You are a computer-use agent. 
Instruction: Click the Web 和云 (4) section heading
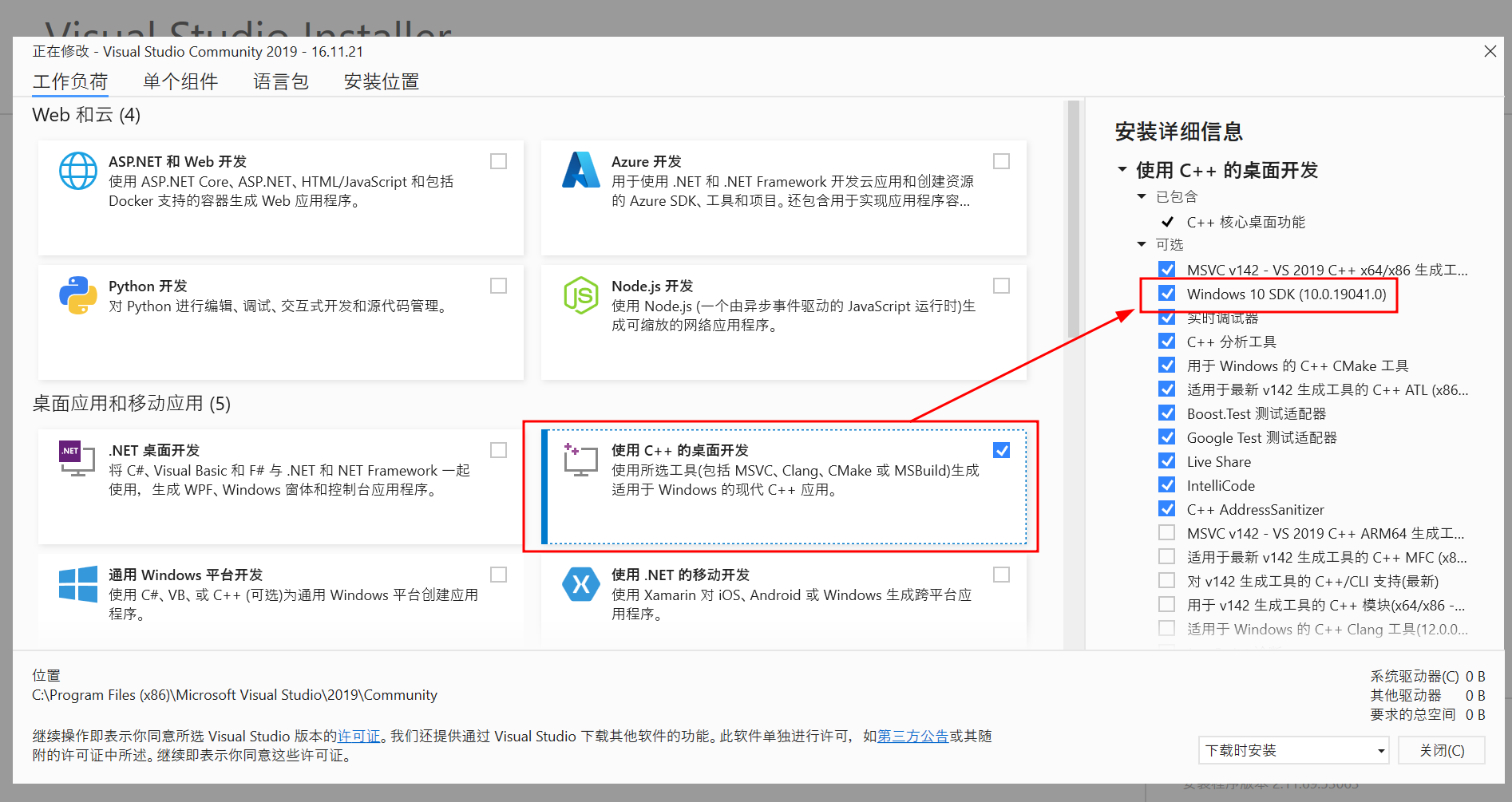(x=86, y=115)
